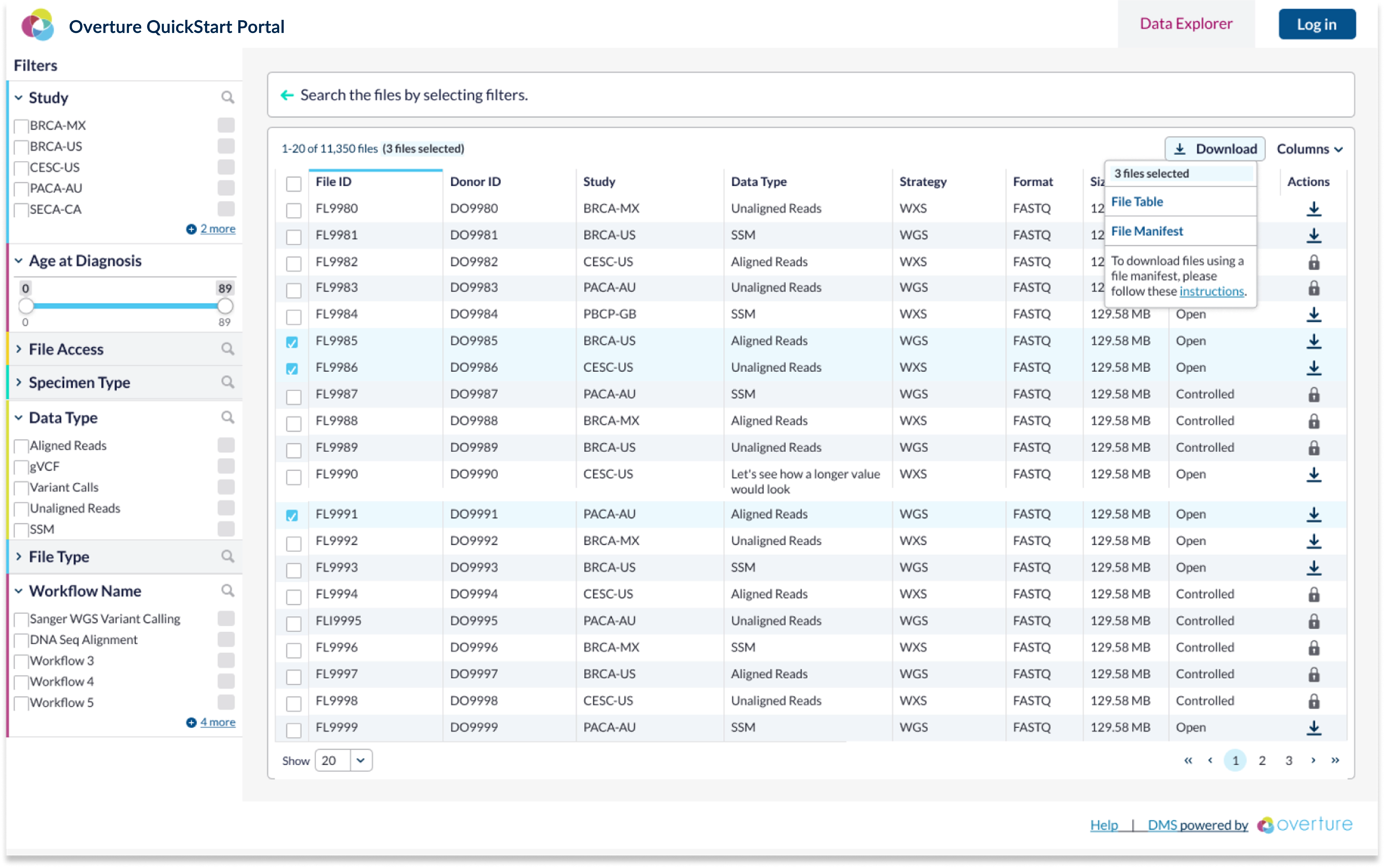Click the lock icon for file FL9983

click(x=1314, y=288)
